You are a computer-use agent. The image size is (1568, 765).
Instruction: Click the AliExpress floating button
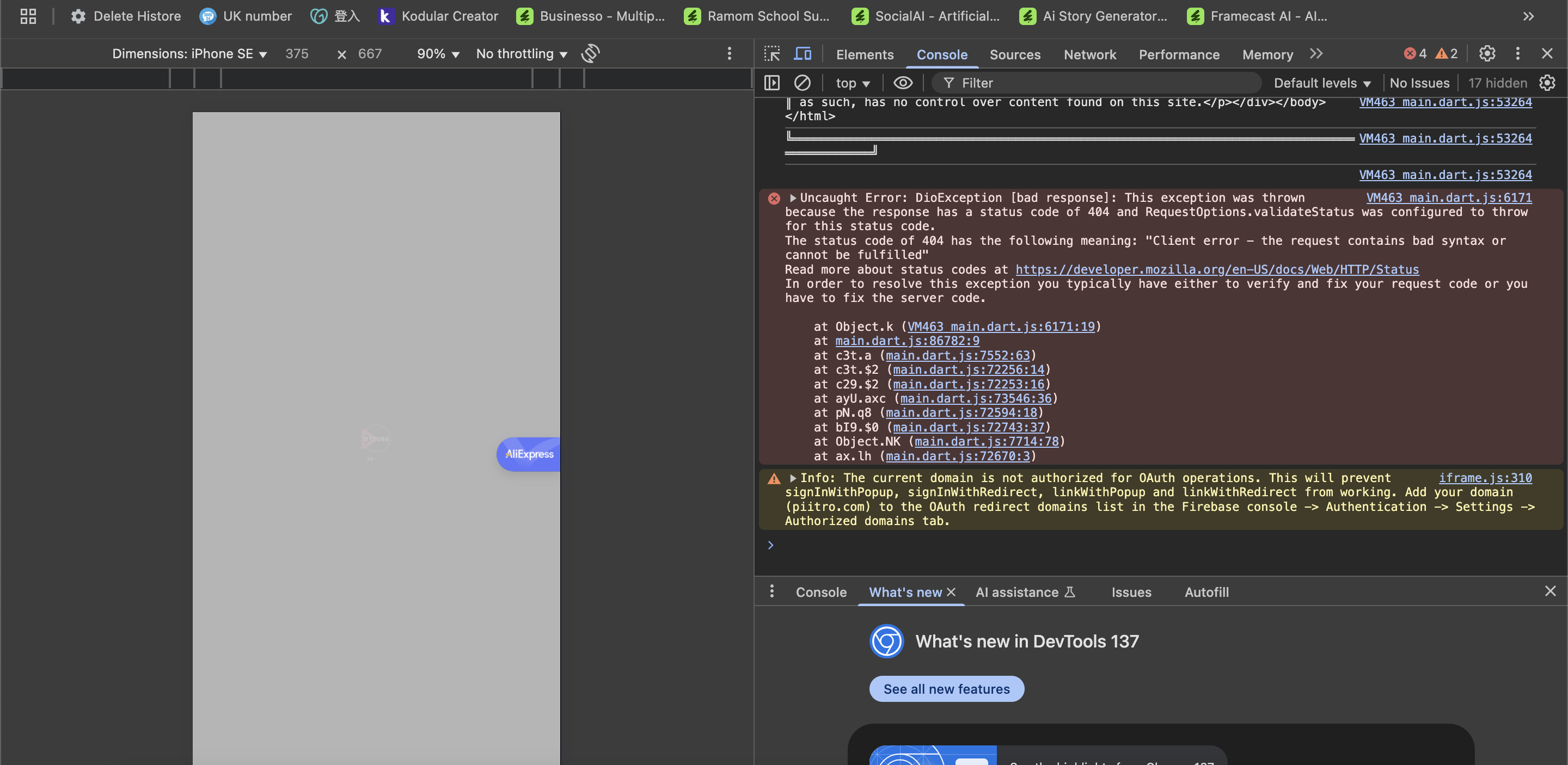click(528, 454)
